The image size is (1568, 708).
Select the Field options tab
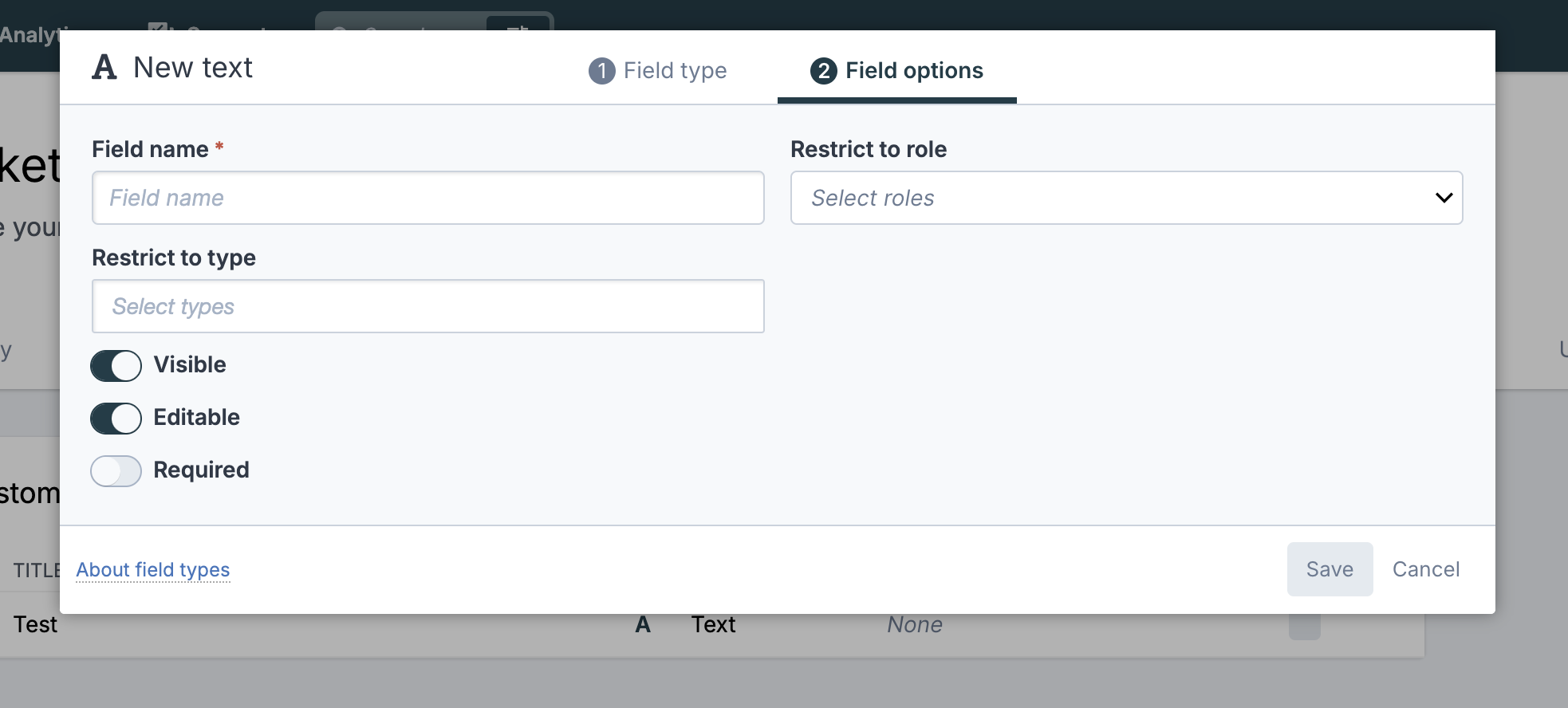point(897,71)
